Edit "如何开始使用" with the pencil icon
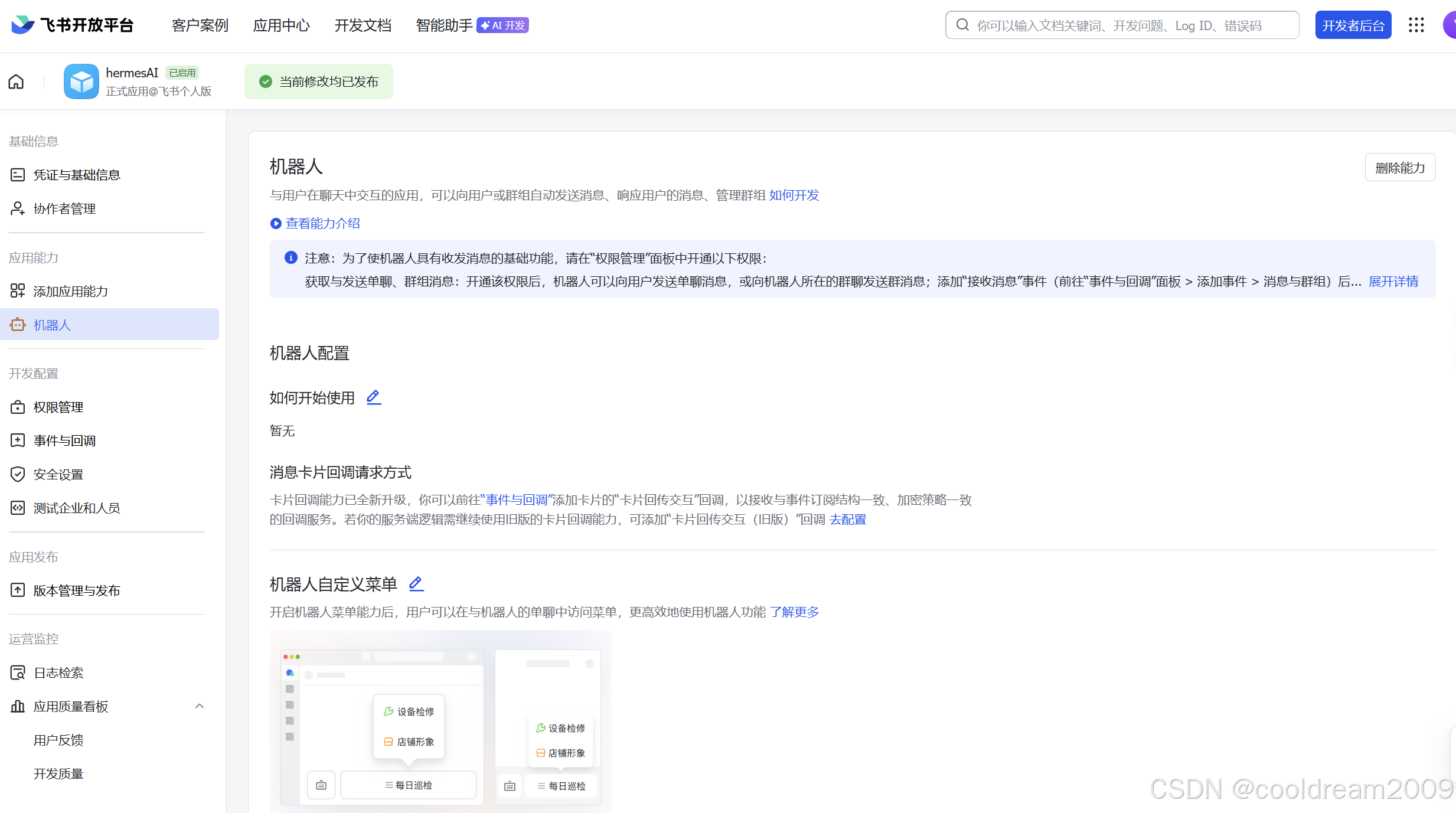 click(x=374, y=397)
